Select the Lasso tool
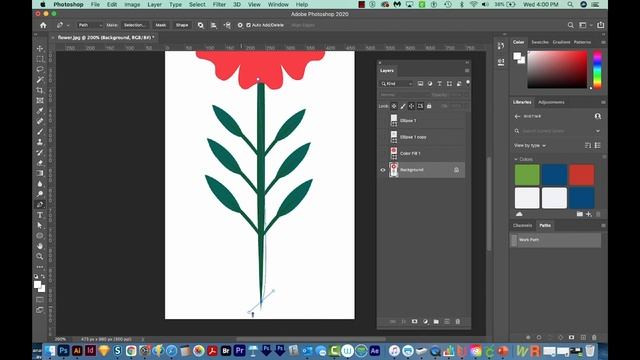 pos(40,69)
